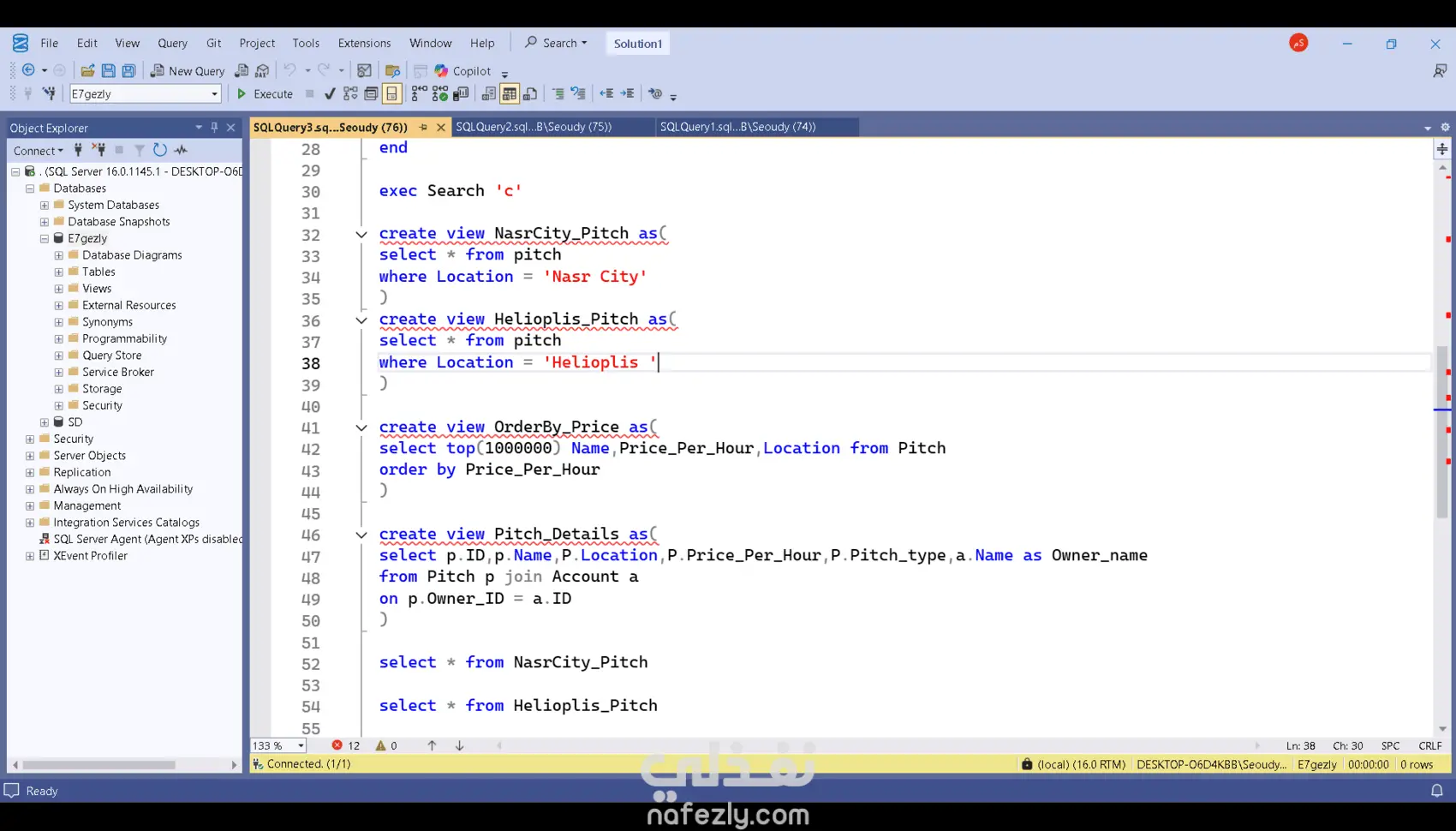This screenshot has height=831, width=1456.
Task: Click the Save All icon
Action: pyautogui.click(x=128, y=71)
